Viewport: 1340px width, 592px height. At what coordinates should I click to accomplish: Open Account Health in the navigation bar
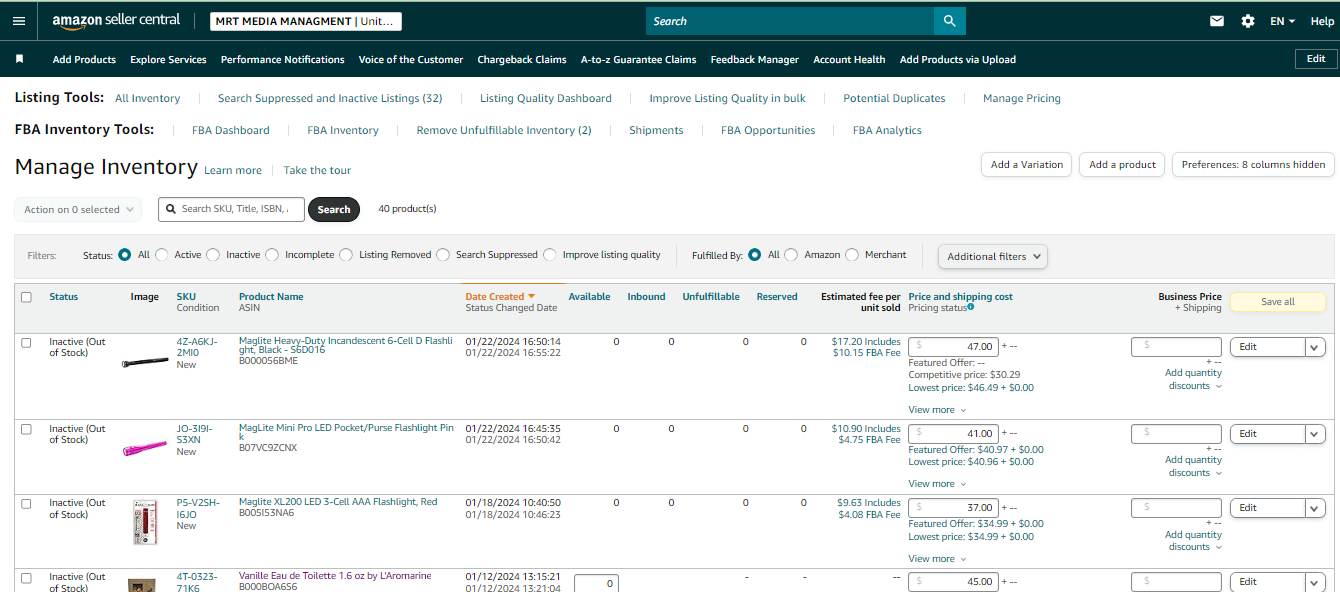pos(849,60)
